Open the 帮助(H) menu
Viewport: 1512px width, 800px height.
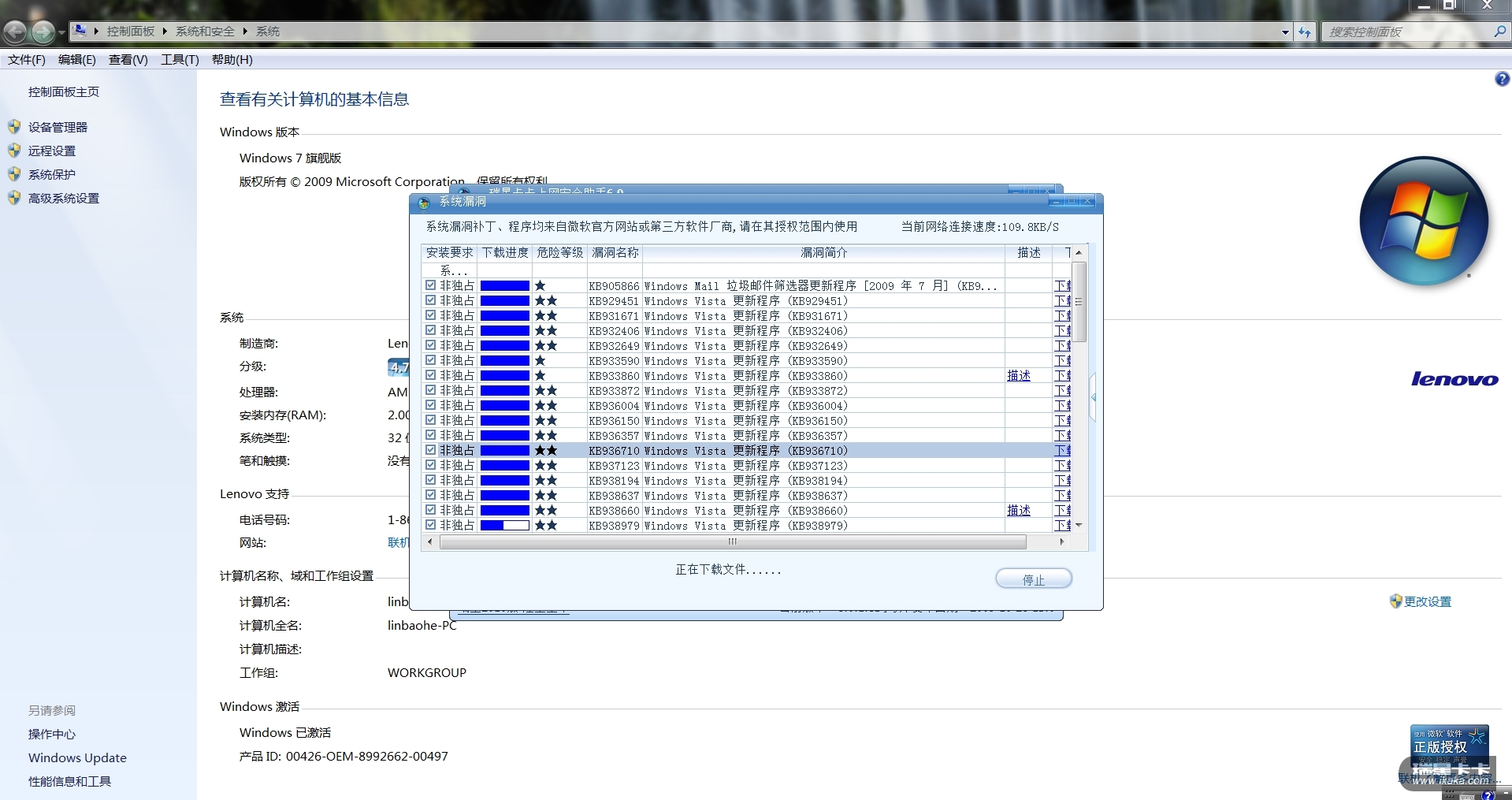(232, 60)
